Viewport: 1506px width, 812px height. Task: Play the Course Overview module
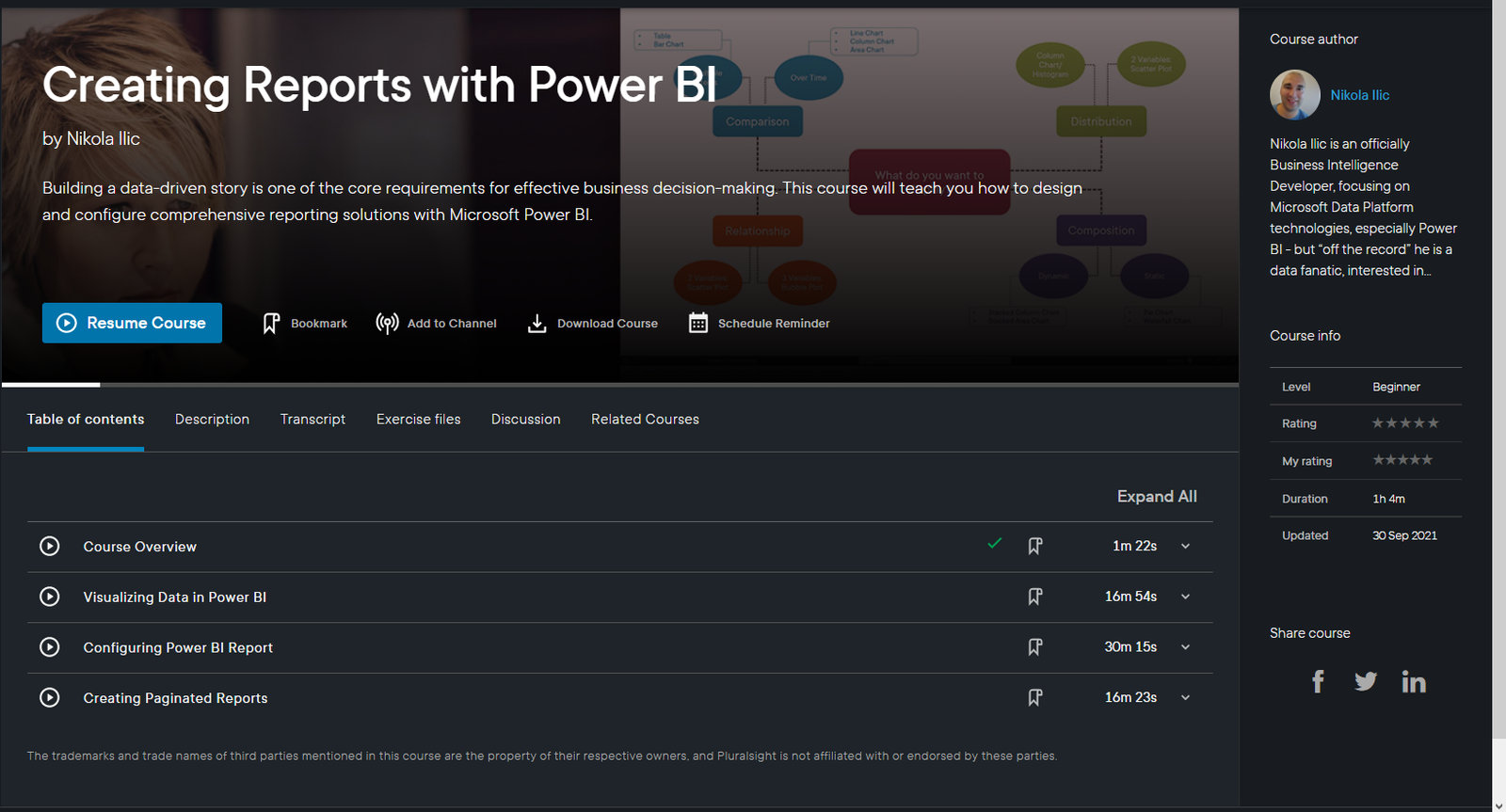[50, 547]
